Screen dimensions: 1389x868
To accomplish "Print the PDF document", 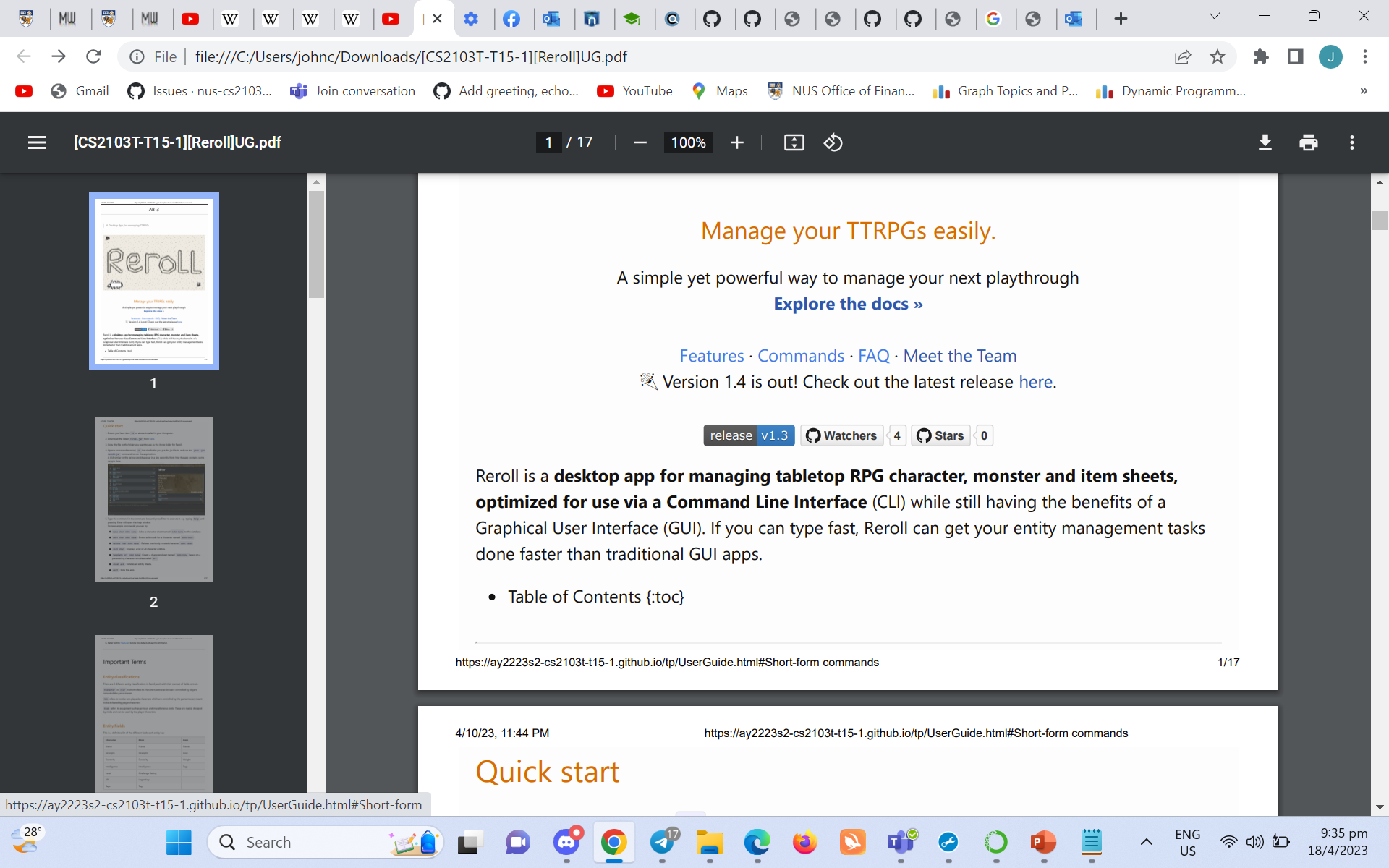I will tap(1308, 142).
